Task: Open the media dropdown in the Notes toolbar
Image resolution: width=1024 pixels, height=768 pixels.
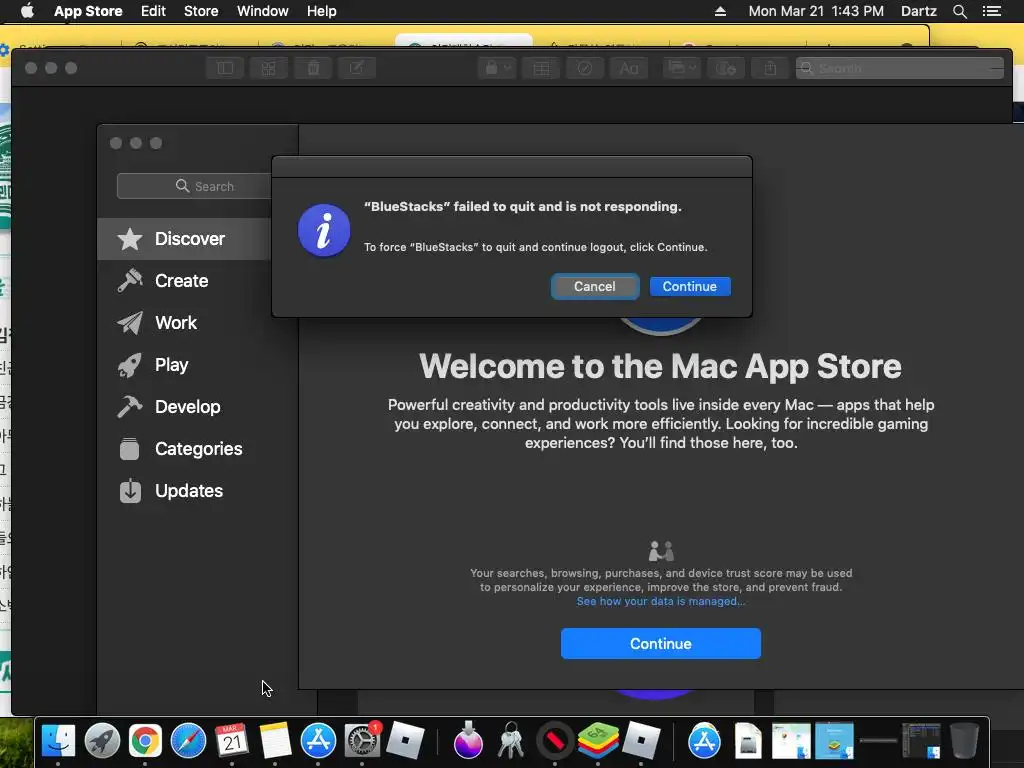Action: (x=682, y=68)
